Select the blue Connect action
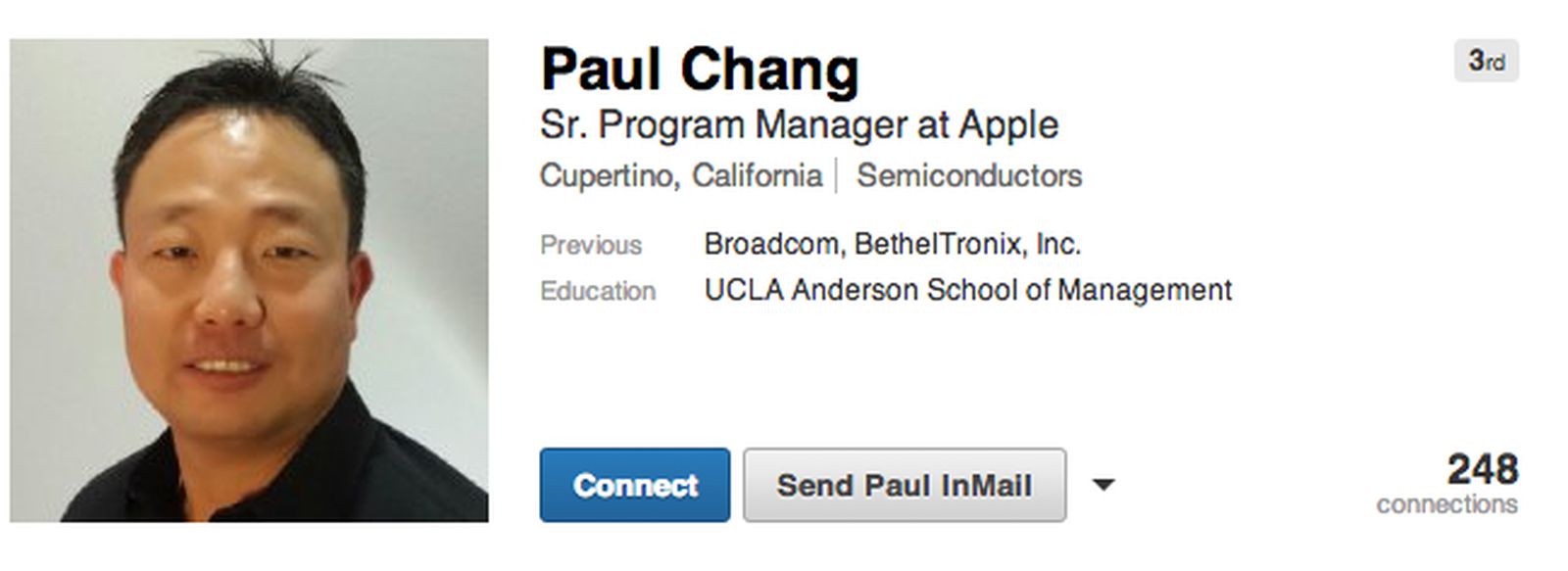Image resolution: width=1568 pixels, height=571 pixels. 635,485
